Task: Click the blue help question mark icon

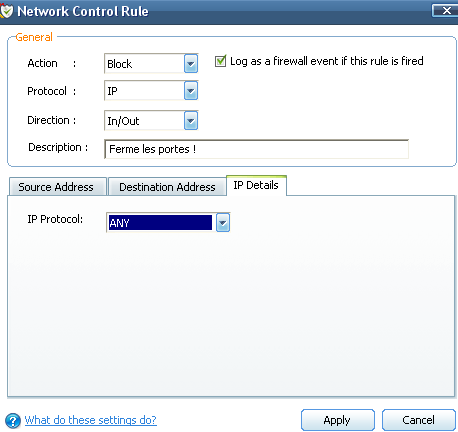Action: pyautogui.click(x=13, y=421)
